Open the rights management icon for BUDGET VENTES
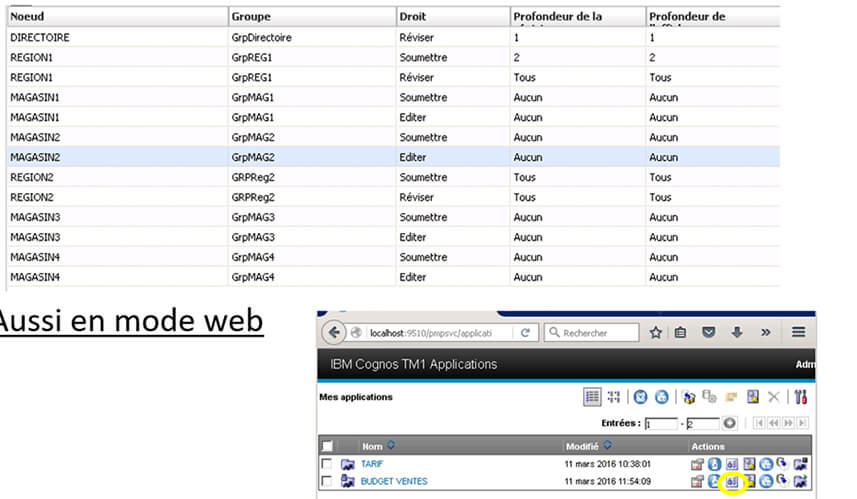This screenshot has height=499, width=857. click(x=732, y=482)
